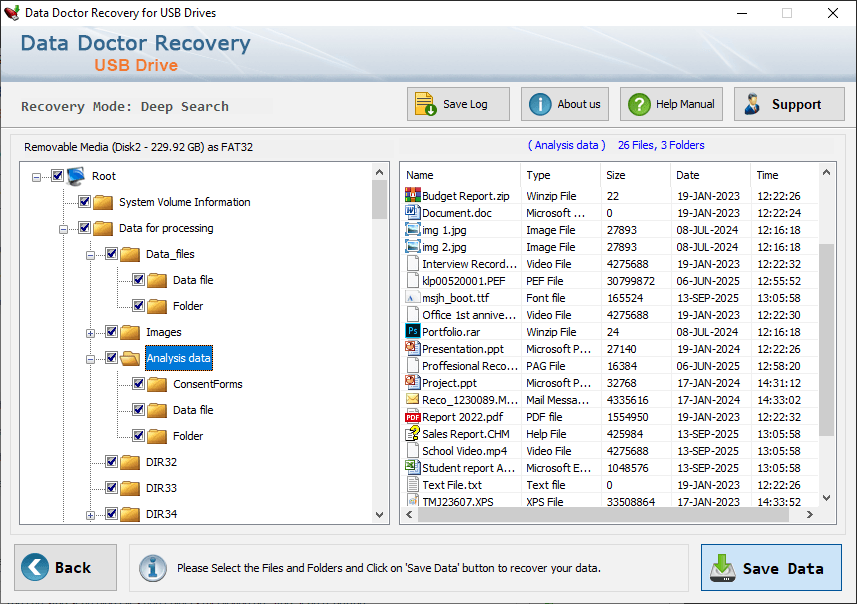This screenshot has width=857, height=604.
Task: Sort the file list by Date column
Action: pyautogui.click(x=710, y=175)
